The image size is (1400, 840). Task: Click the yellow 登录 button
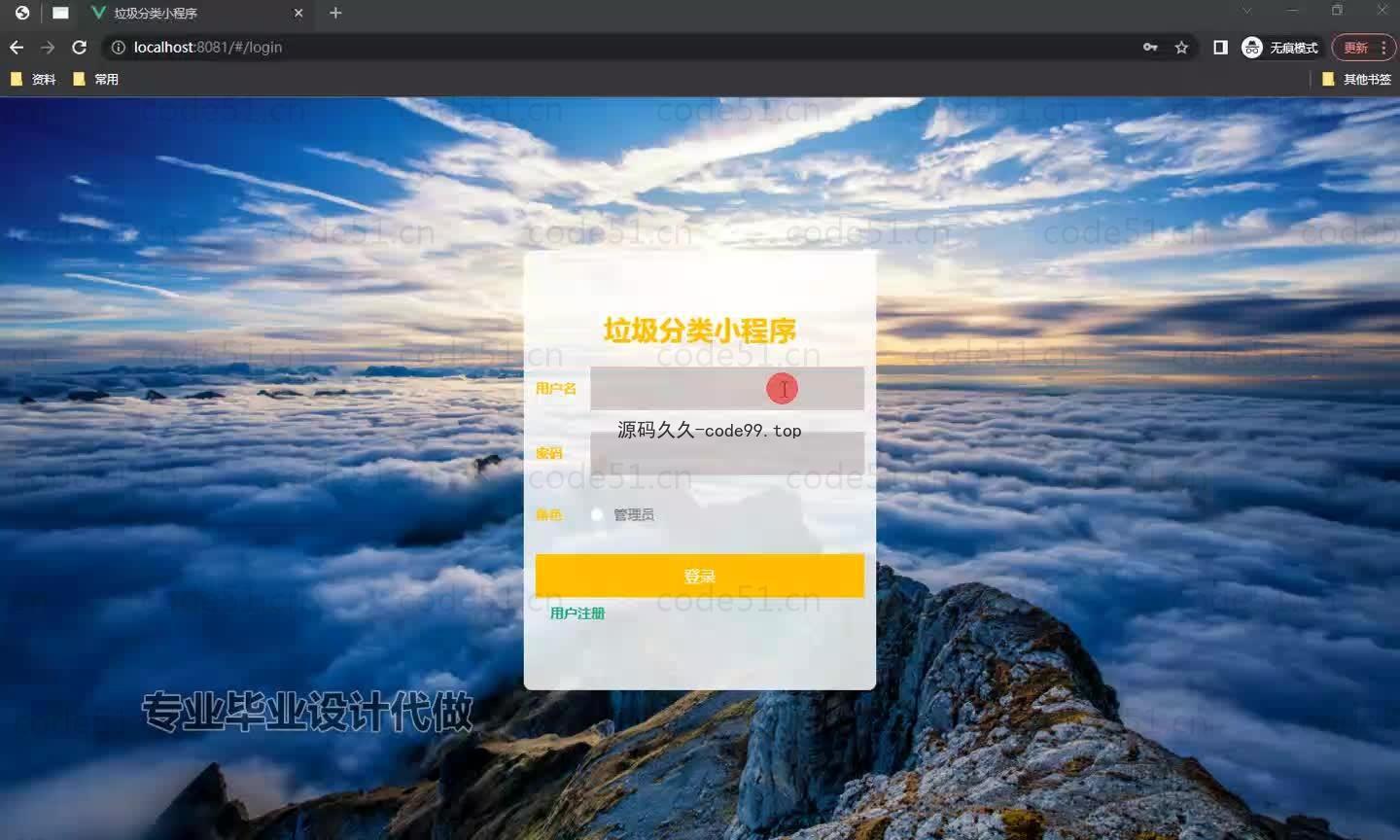click(700, 576)
